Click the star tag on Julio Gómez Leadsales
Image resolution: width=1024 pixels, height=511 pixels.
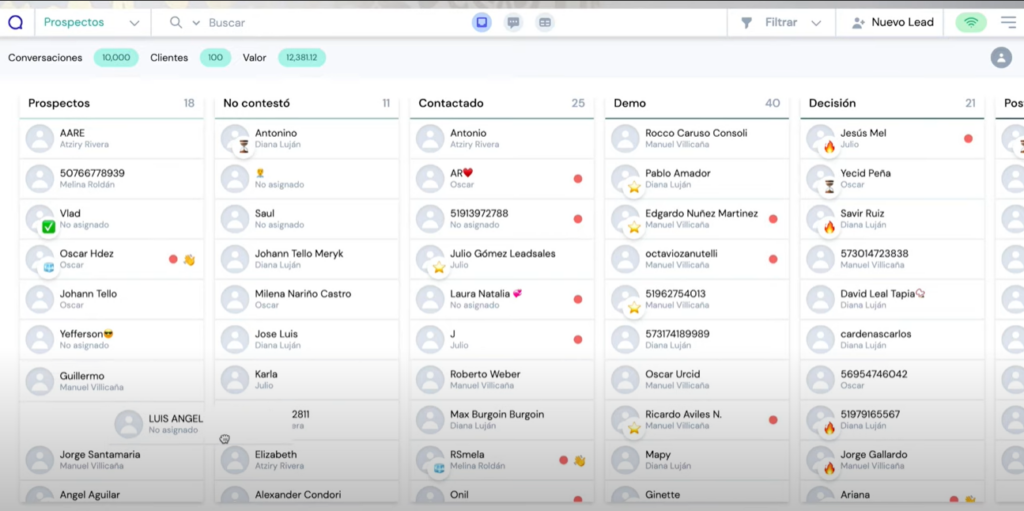[439, 267]
